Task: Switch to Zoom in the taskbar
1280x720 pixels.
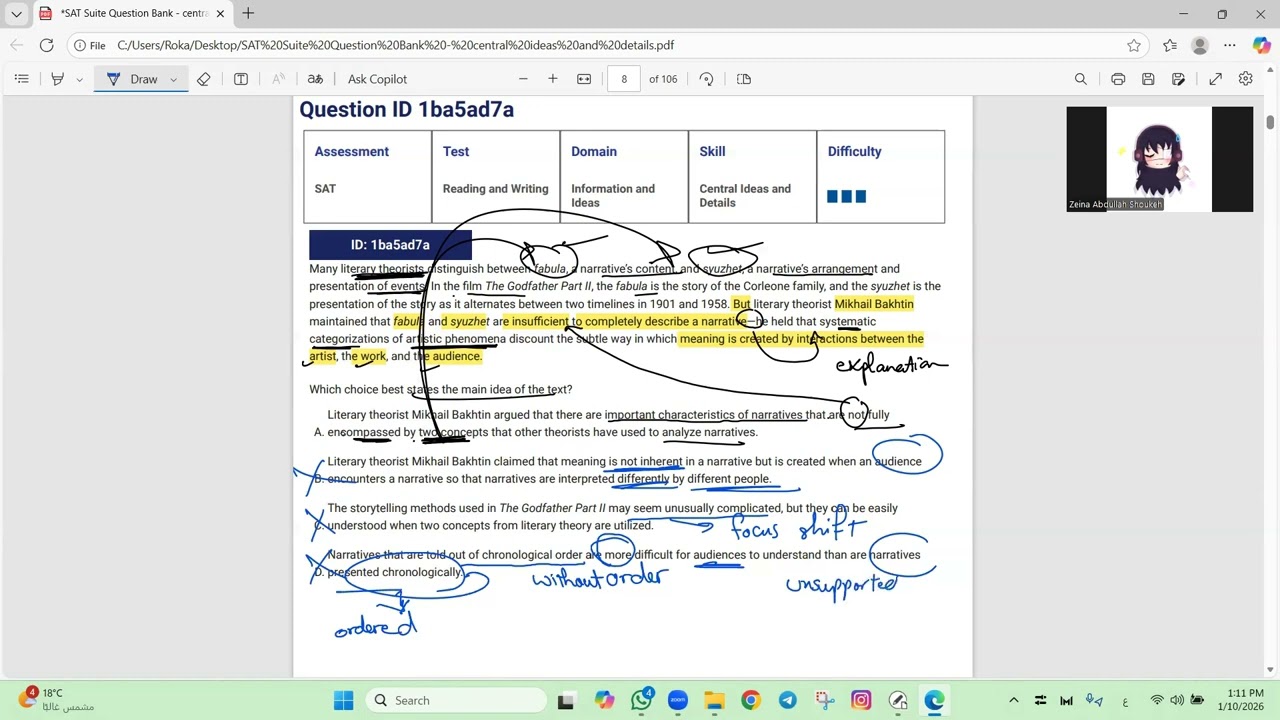Action: [x=678, y=700]
